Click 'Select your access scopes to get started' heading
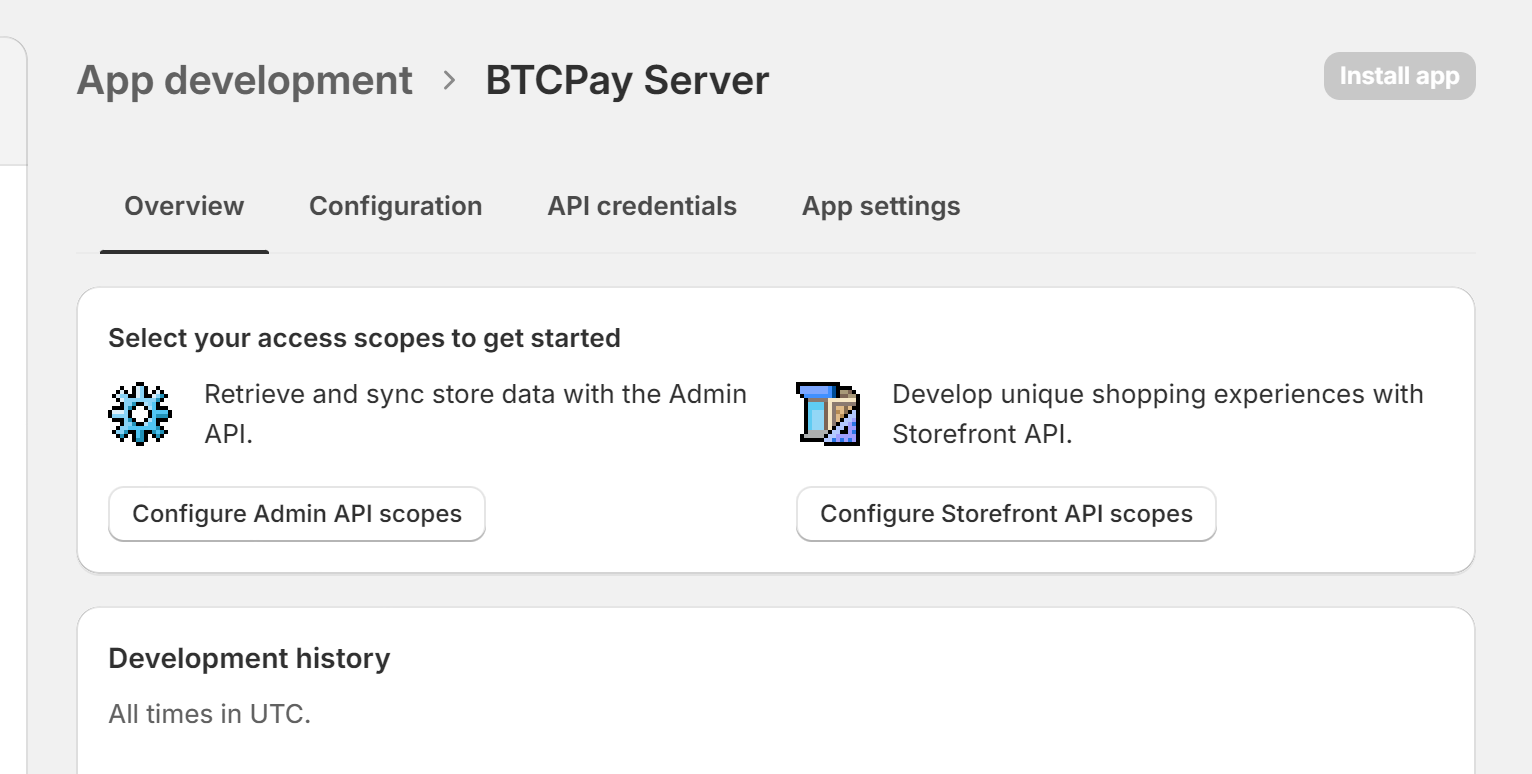The width and height of the screenshot is (1532, 774). coord(364,338)
